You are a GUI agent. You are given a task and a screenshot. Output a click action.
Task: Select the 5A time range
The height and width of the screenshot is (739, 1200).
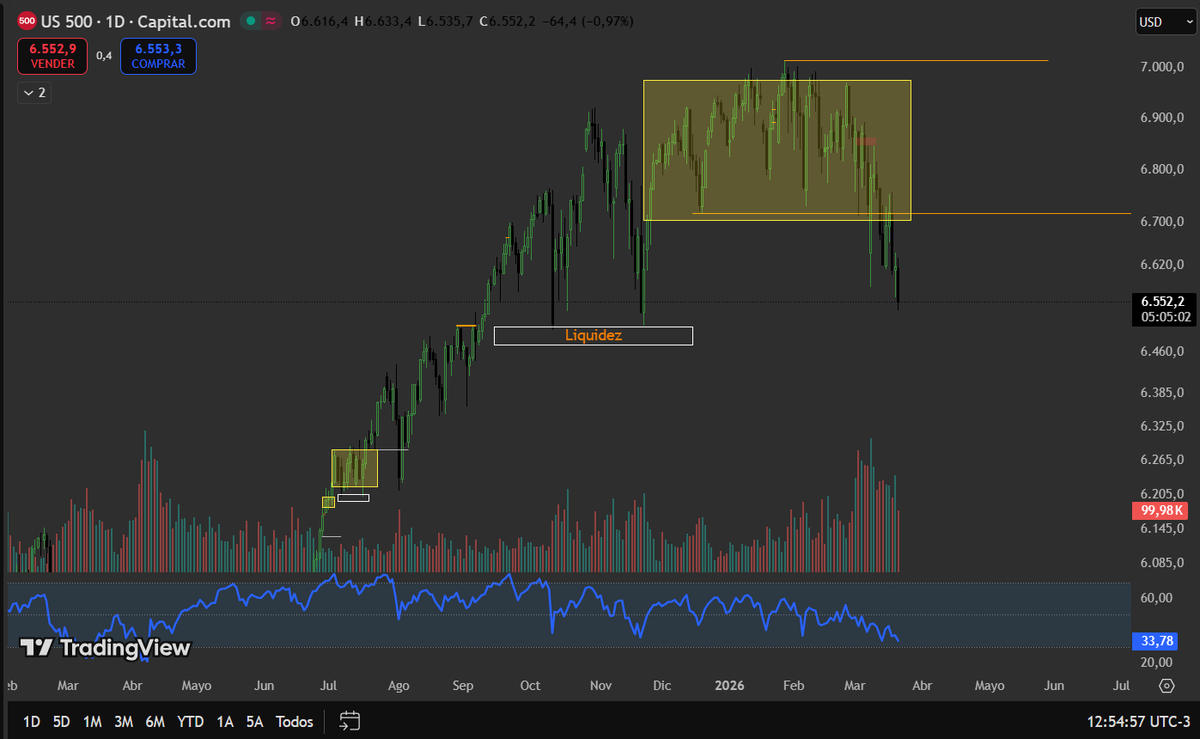255,722
